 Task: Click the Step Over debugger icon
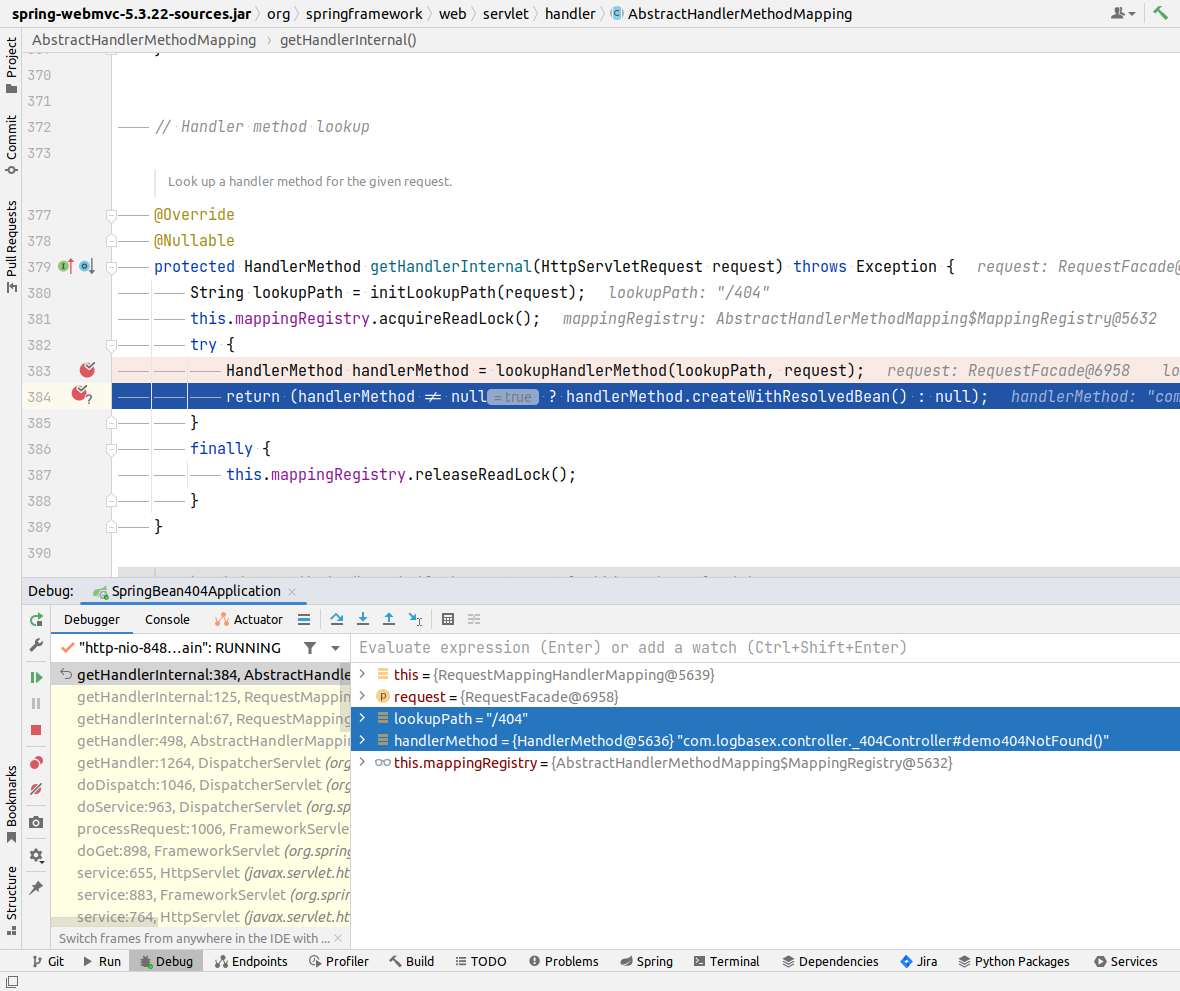point(337,620)
